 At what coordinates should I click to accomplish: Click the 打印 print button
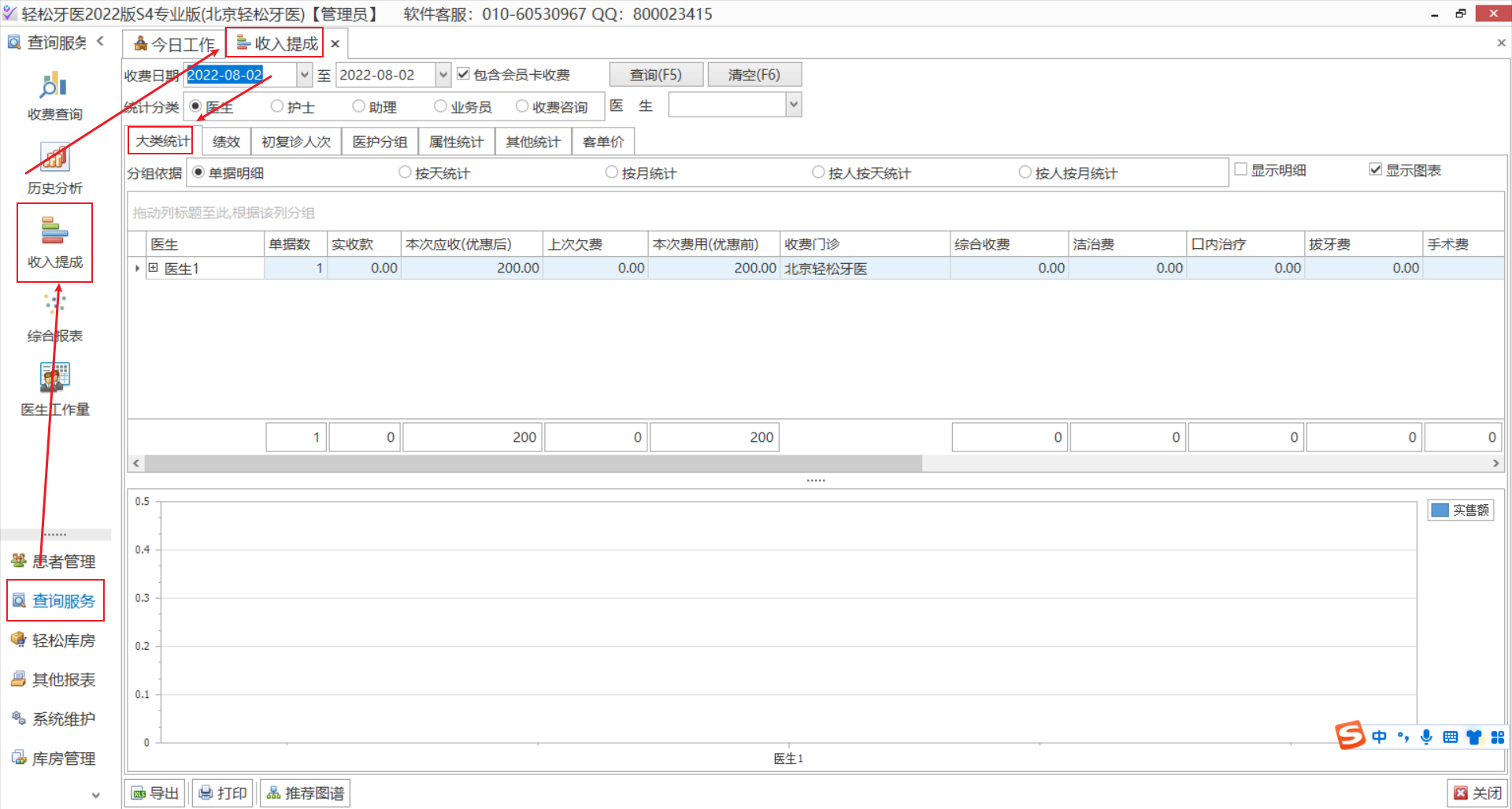point(223,793)
